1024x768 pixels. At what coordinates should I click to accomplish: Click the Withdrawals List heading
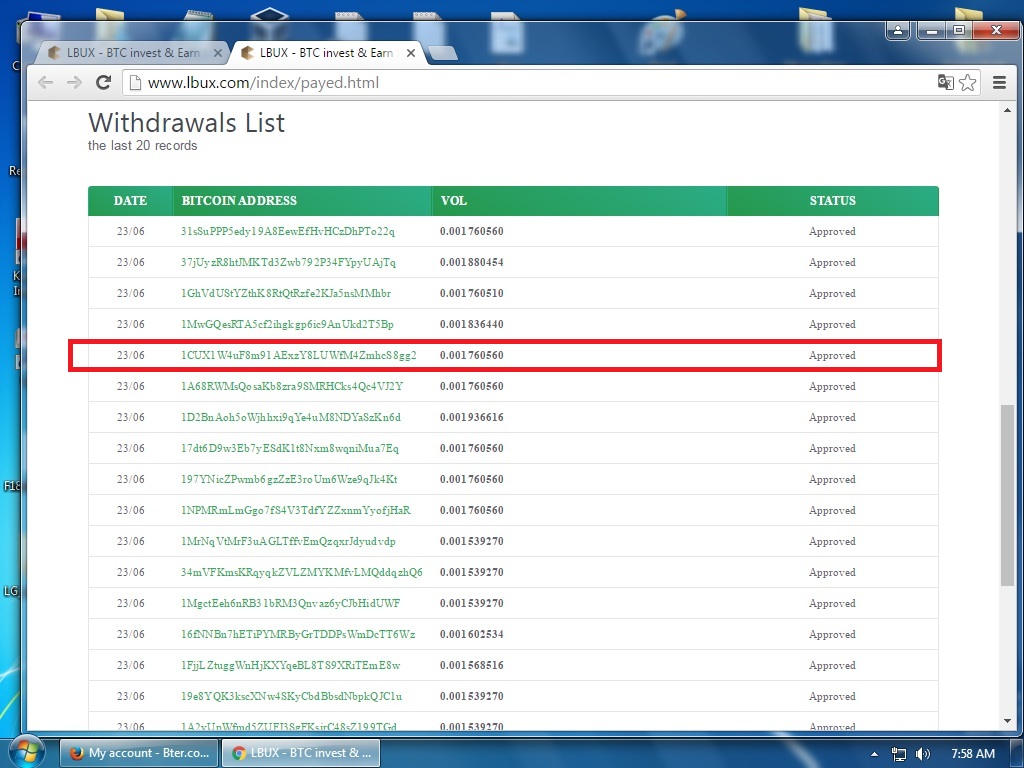[x=187, y=123]
